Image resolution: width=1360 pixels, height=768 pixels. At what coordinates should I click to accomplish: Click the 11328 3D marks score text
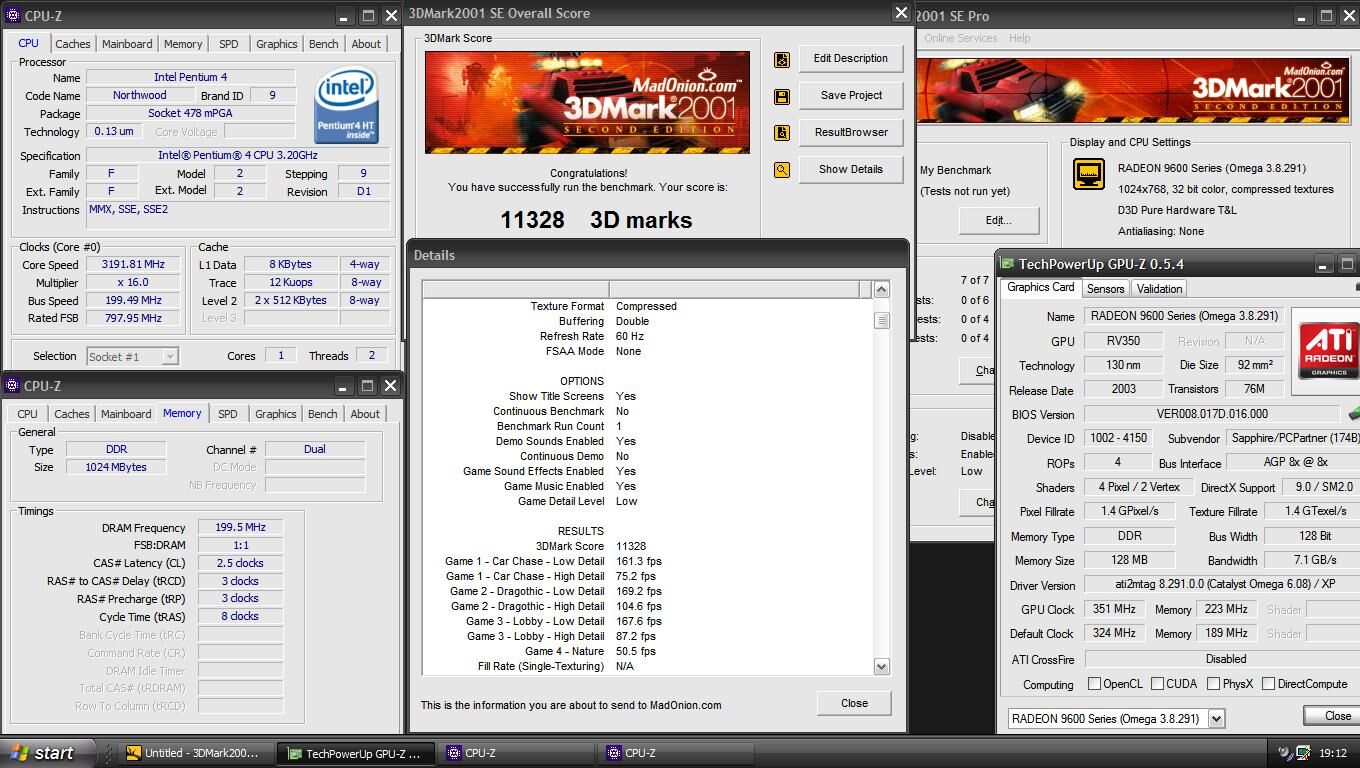click(596, 220)
